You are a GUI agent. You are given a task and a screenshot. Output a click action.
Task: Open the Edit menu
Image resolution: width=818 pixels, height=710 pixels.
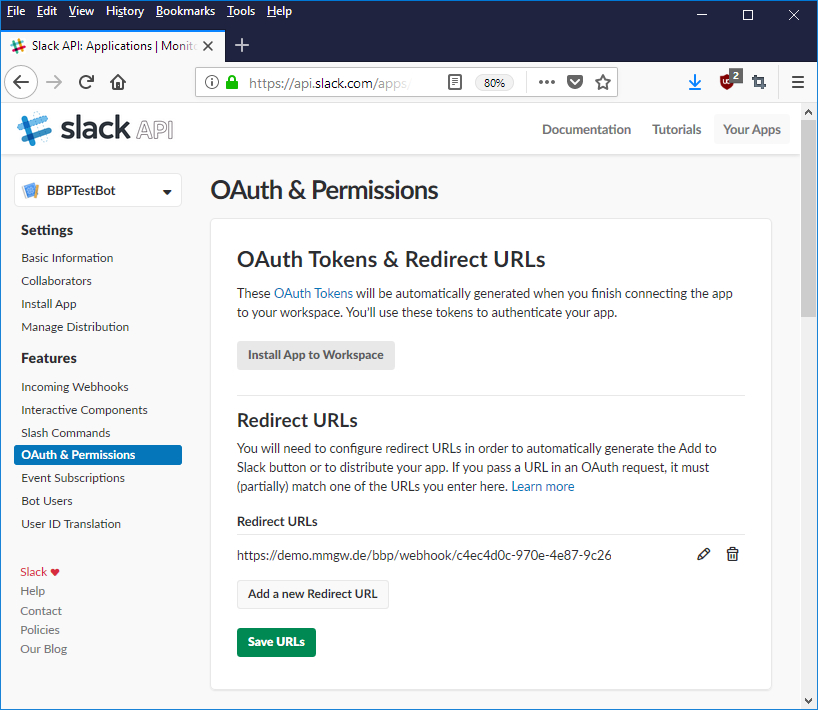(46, 11)
